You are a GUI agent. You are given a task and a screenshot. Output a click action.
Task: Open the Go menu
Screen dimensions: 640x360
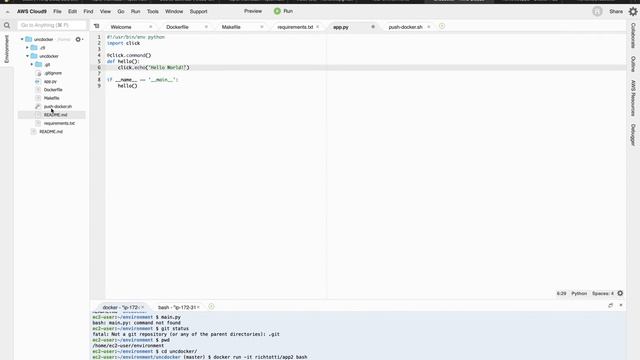coord(121,11)
